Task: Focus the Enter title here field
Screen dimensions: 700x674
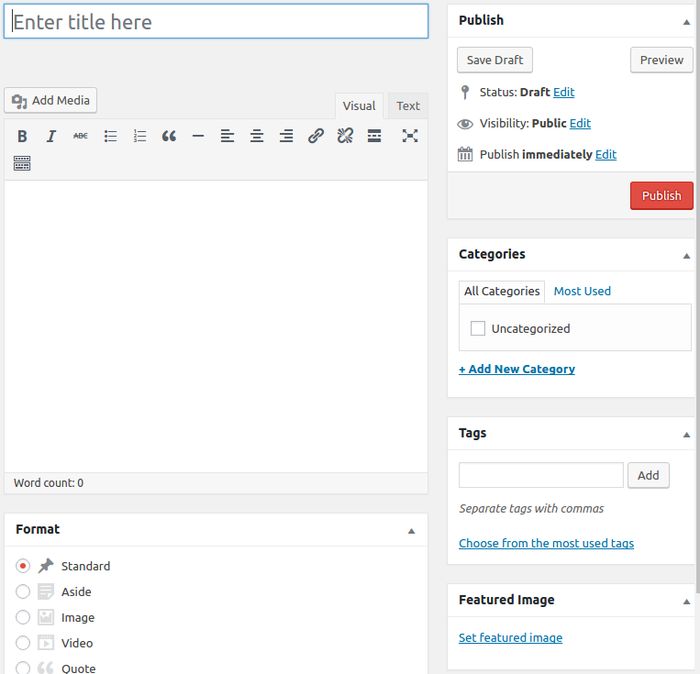Action: pyautogui.click(x=216, y=21)
